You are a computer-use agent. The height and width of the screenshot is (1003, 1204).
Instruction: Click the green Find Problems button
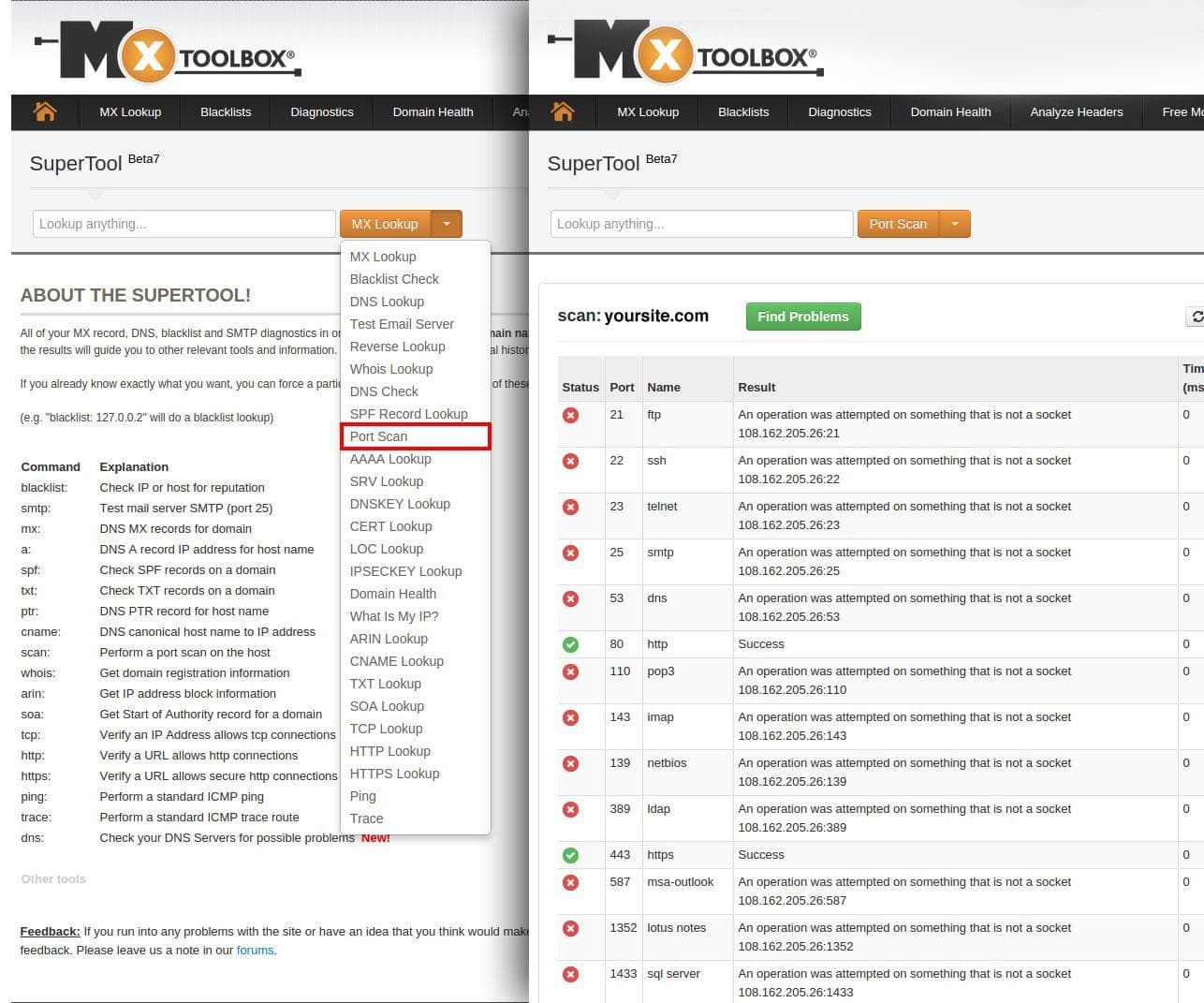tap(803, 317)
